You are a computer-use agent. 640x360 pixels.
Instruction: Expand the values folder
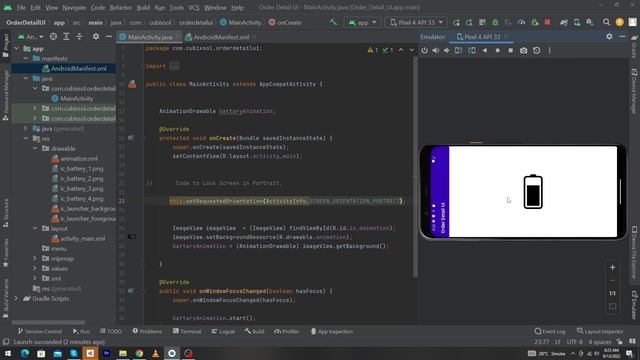[35, 269]
